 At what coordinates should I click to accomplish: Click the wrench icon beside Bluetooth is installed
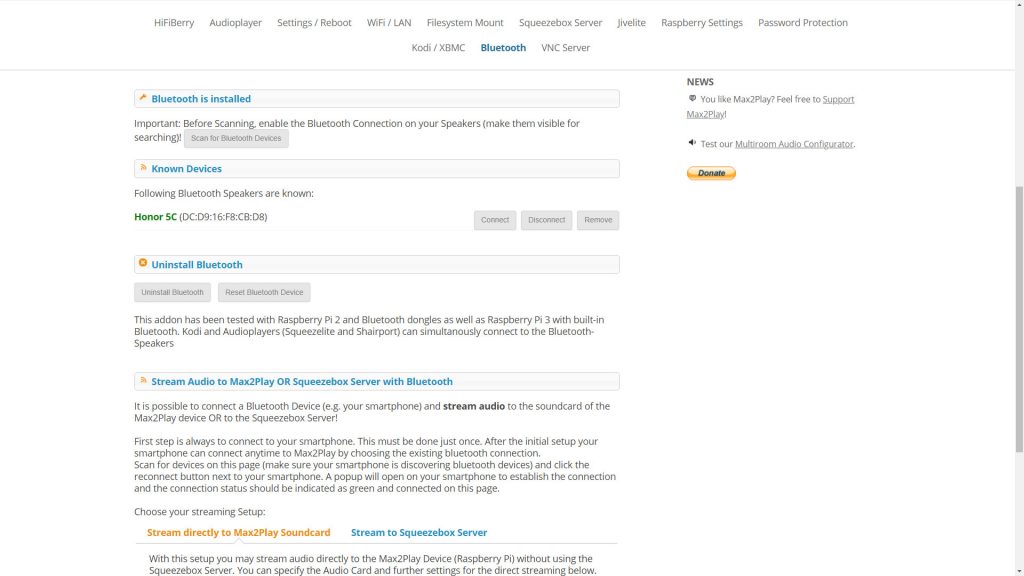[143, 98]
